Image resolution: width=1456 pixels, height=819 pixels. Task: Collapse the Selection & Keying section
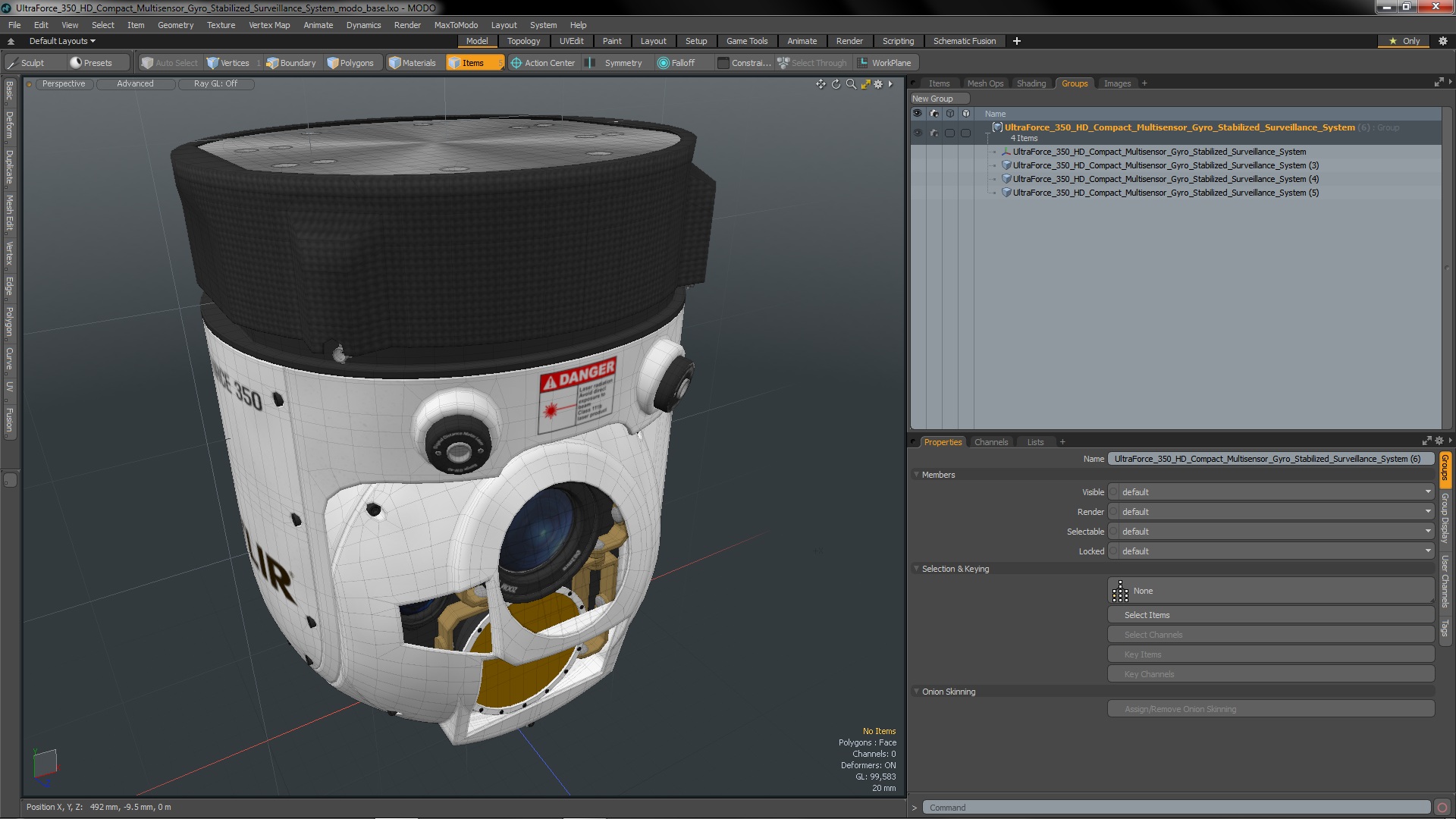coord(916,569)
